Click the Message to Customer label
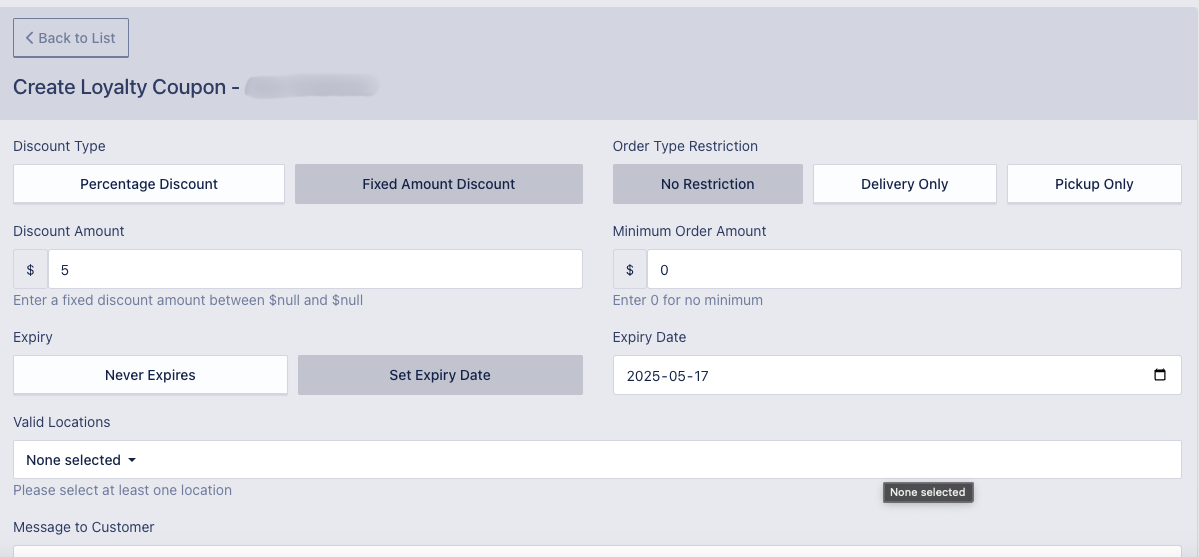1199x557 pixels. click(x=84, y=527)
